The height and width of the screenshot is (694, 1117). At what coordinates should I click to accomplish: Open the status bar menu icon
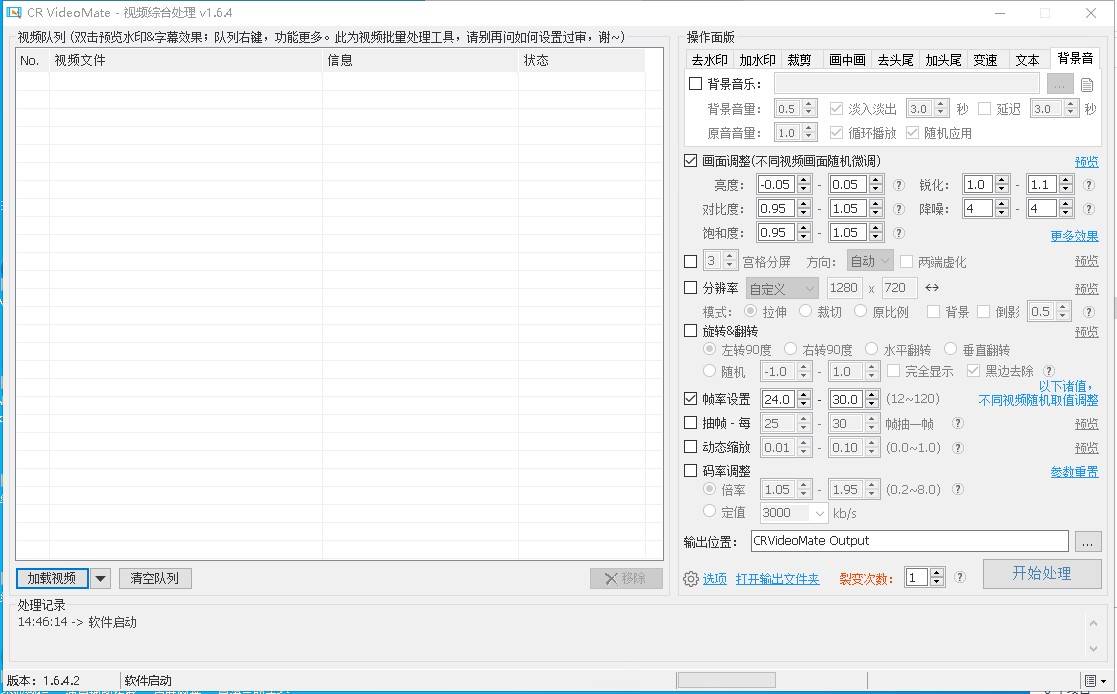[x=1094, y=681]
